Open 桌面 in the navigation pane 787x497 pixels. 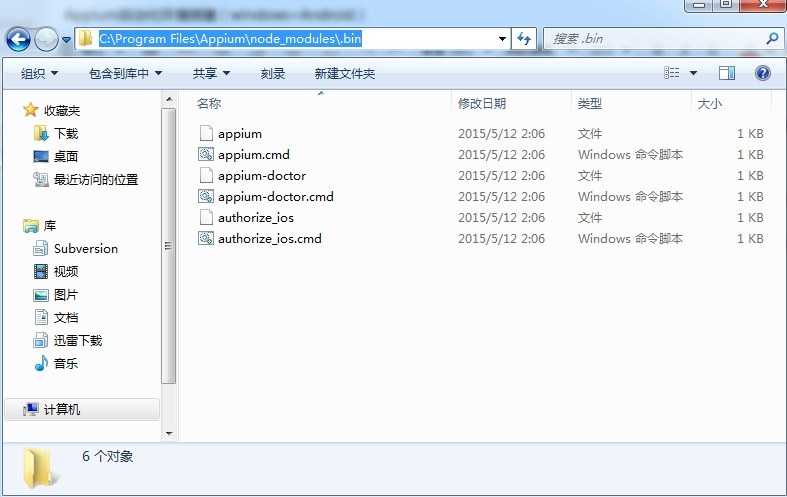[x=66, y=156]
